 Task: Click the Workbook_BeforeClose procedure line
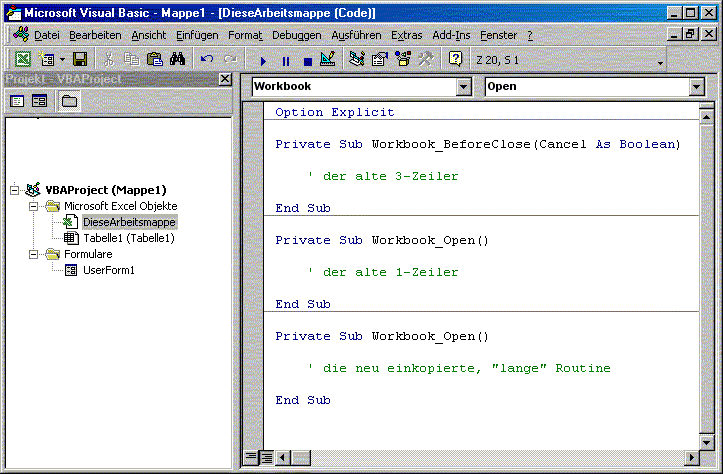pyautogui.click(x=478, y=144)
